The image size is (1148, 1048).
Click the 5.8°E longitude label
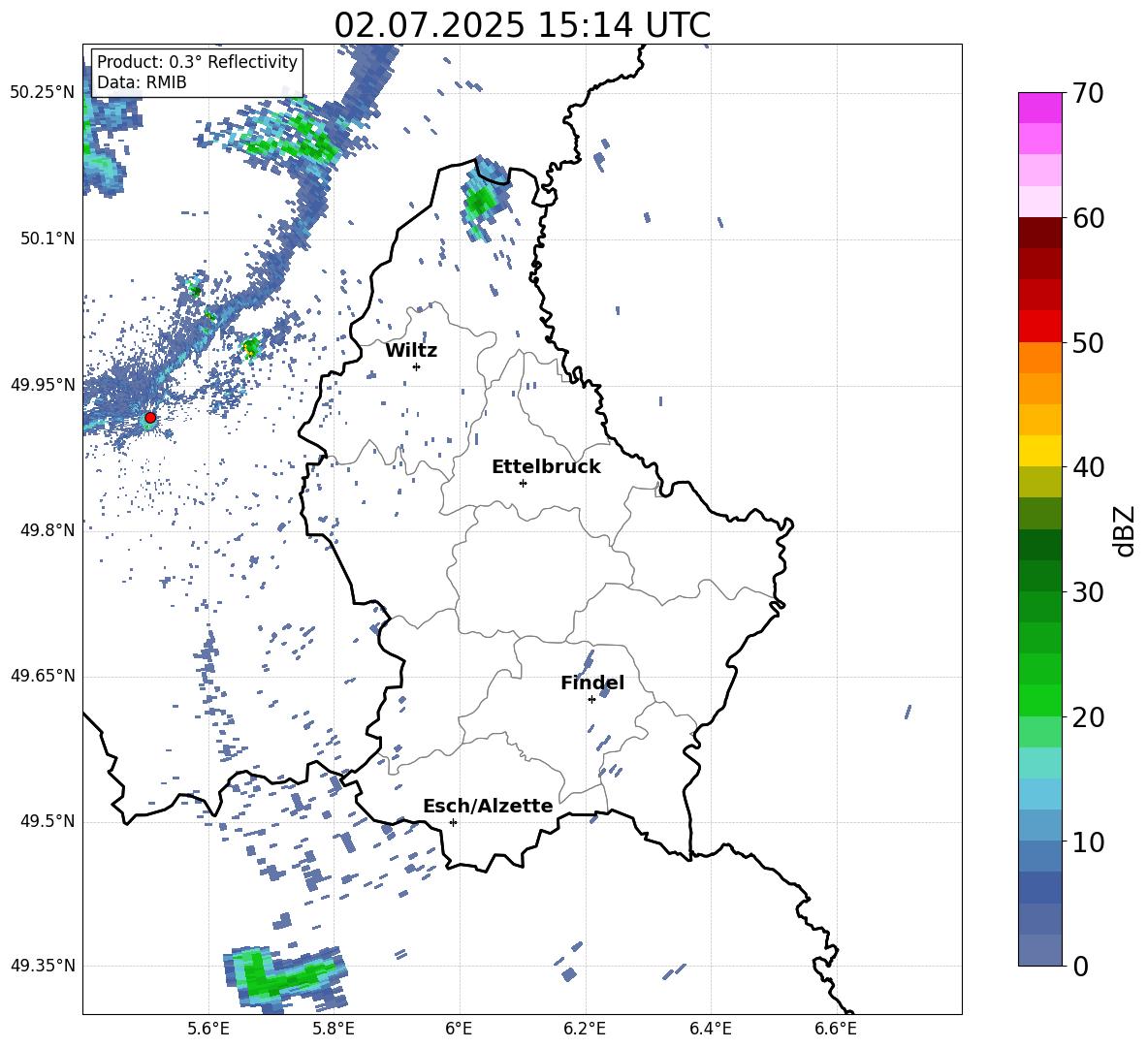tap(334, 1029)
